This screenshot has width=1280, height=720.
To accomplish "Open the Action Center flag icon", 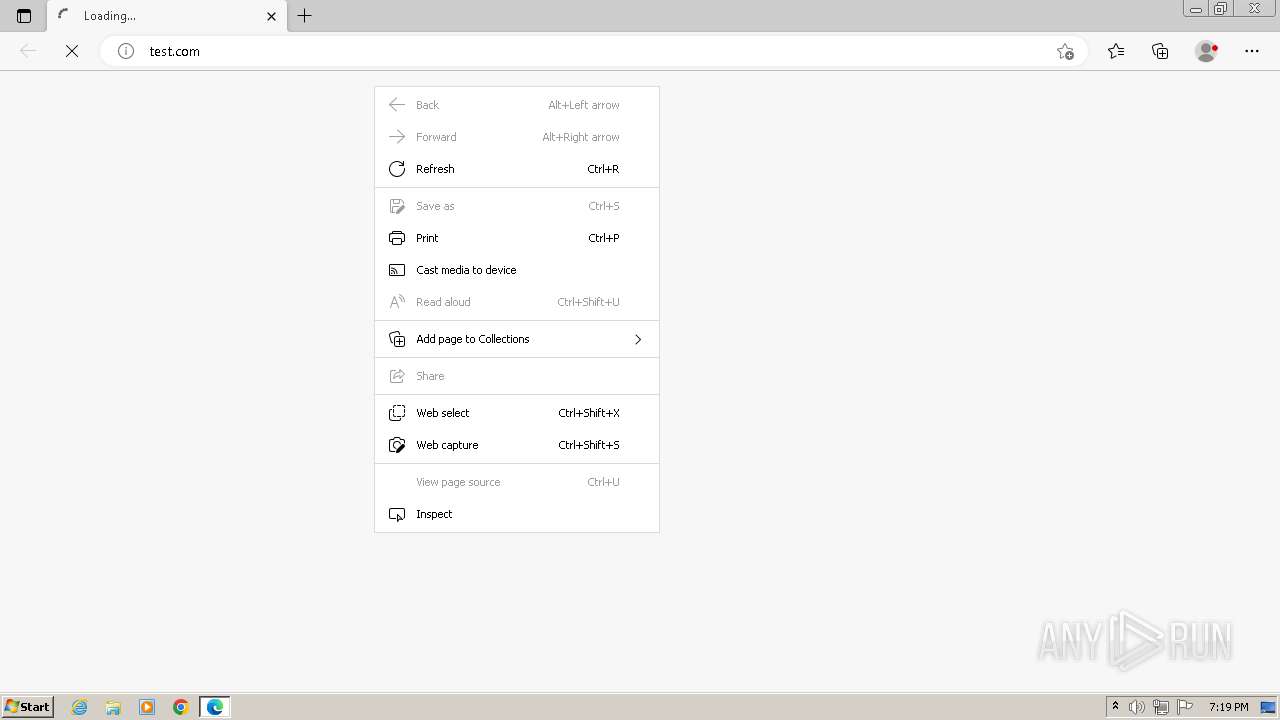I will [1185, 707].
